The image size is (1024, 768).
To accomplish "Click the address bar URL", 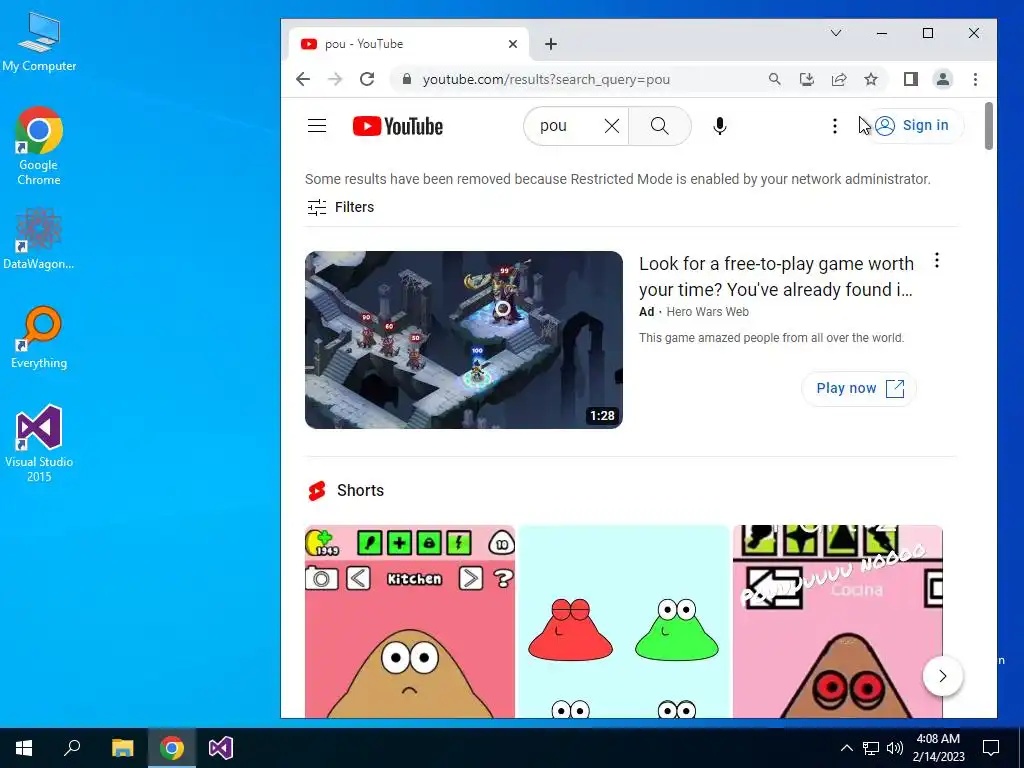I will pyautogui.click(x=546, y=80).
